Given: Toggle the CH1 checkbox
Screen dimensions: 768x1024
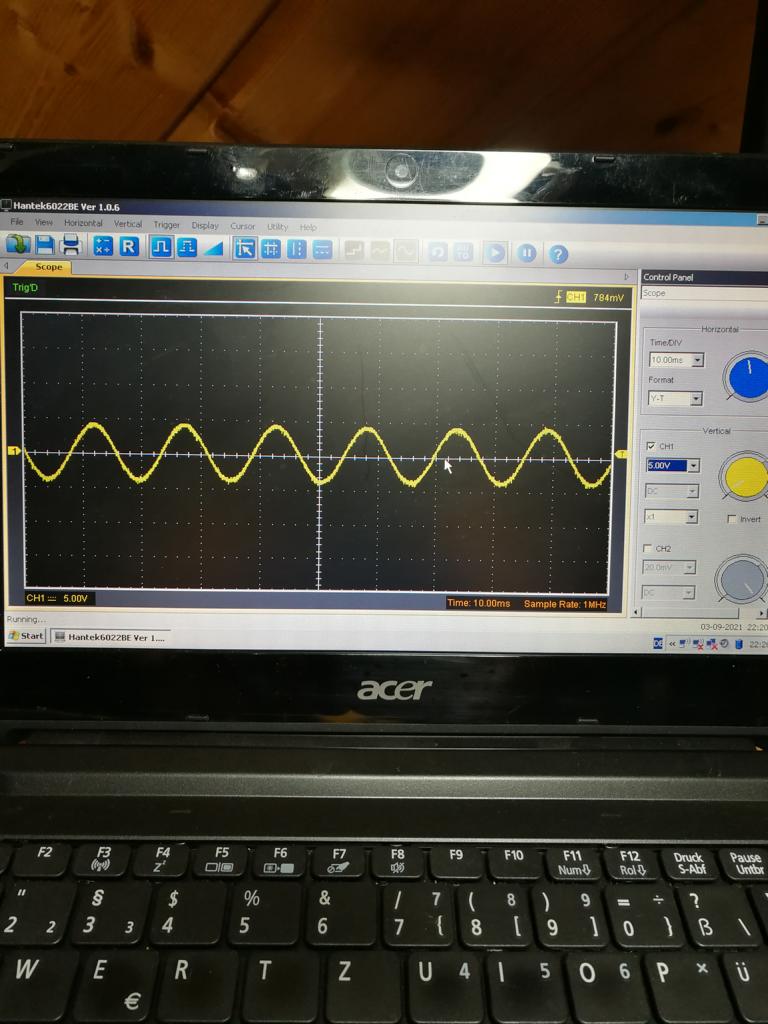Looking at the screenshot, I should [650, 445].
